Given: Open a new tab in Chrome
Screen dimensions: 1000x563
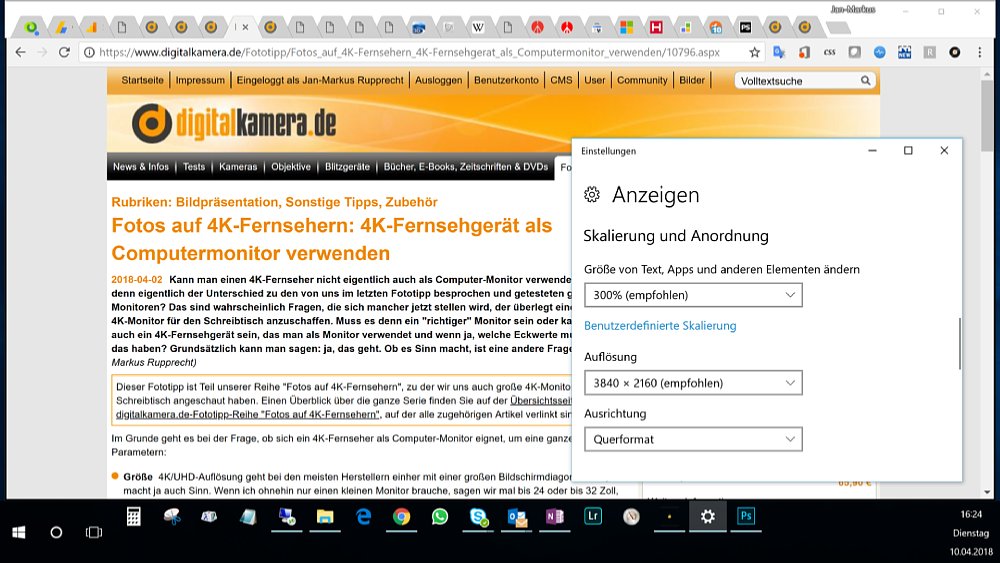Looking at the screenshot, I should [x=837, y=27].
